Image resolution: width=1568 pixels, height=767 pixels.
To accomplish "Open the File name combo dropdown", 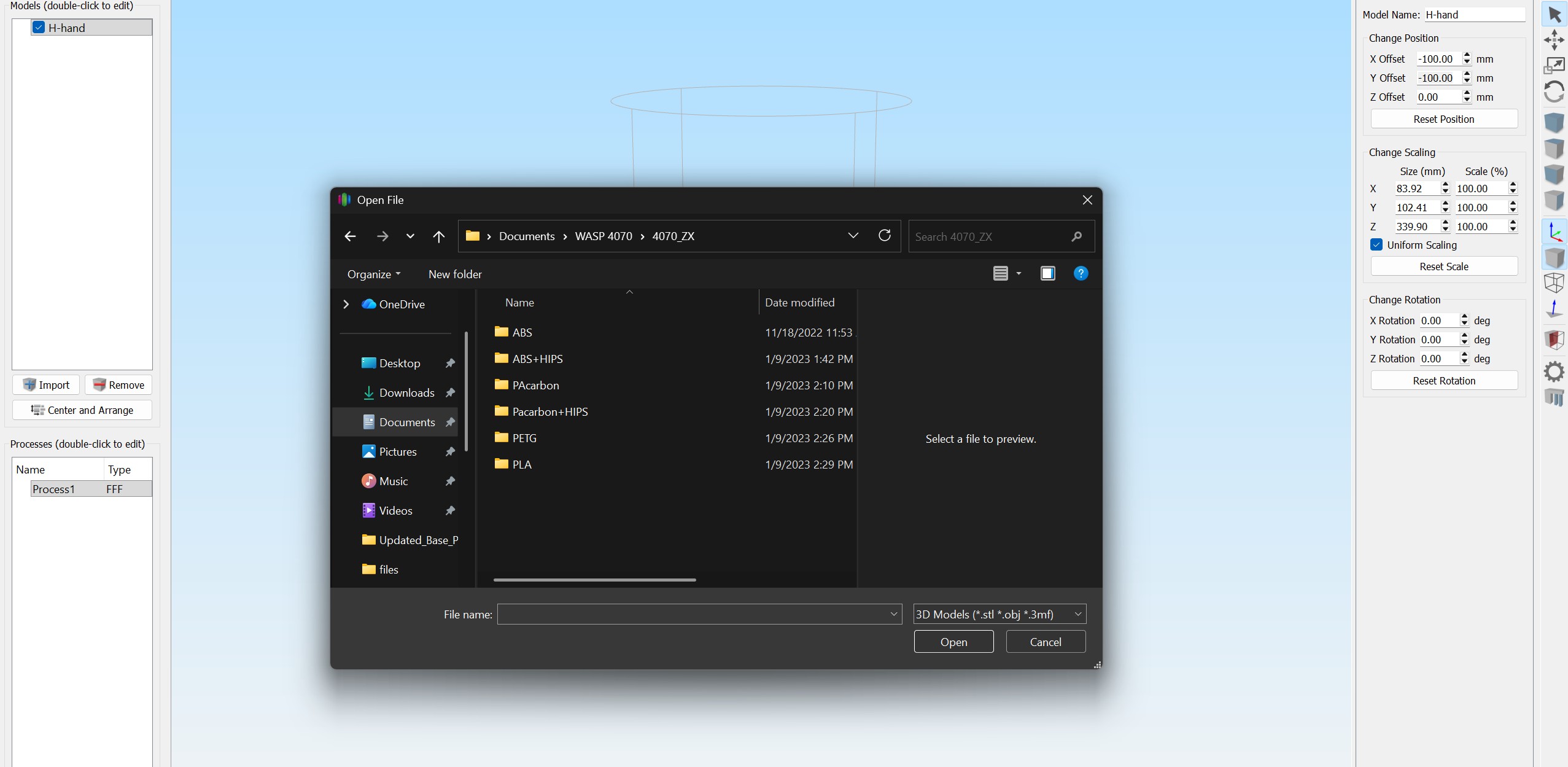I will (x=894, y=614).
